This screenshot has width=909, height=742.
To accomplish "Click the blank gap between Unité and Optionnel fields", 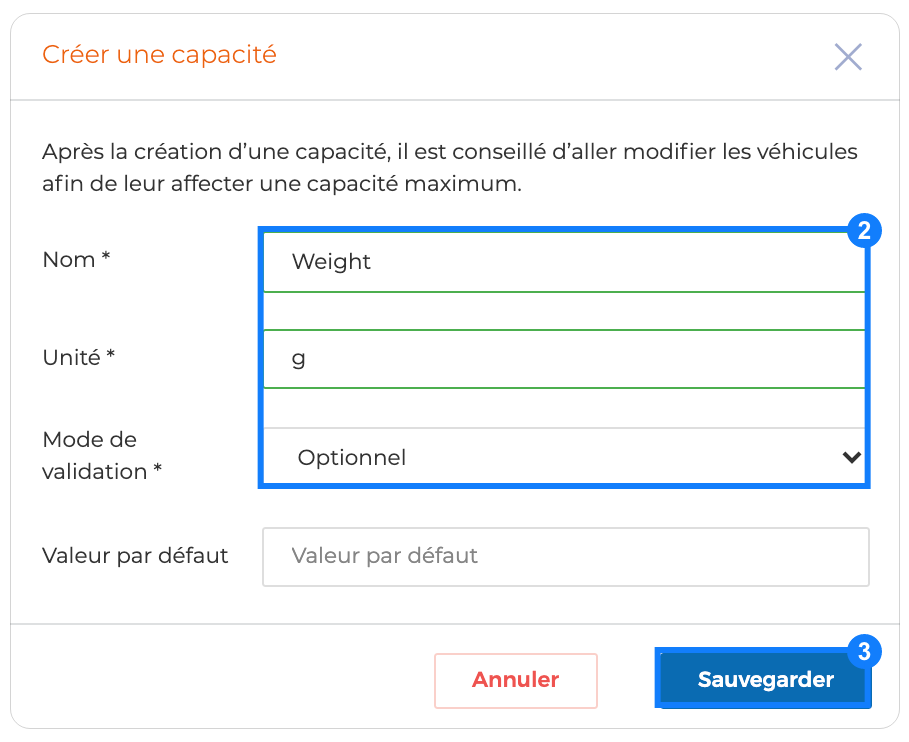I will (x=564, y=408).
